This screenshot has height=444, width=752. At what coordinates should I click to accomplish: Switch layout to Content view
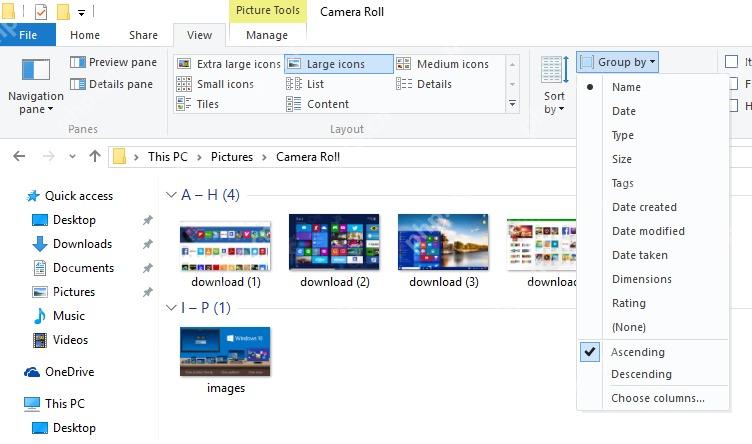coord(317,104)
